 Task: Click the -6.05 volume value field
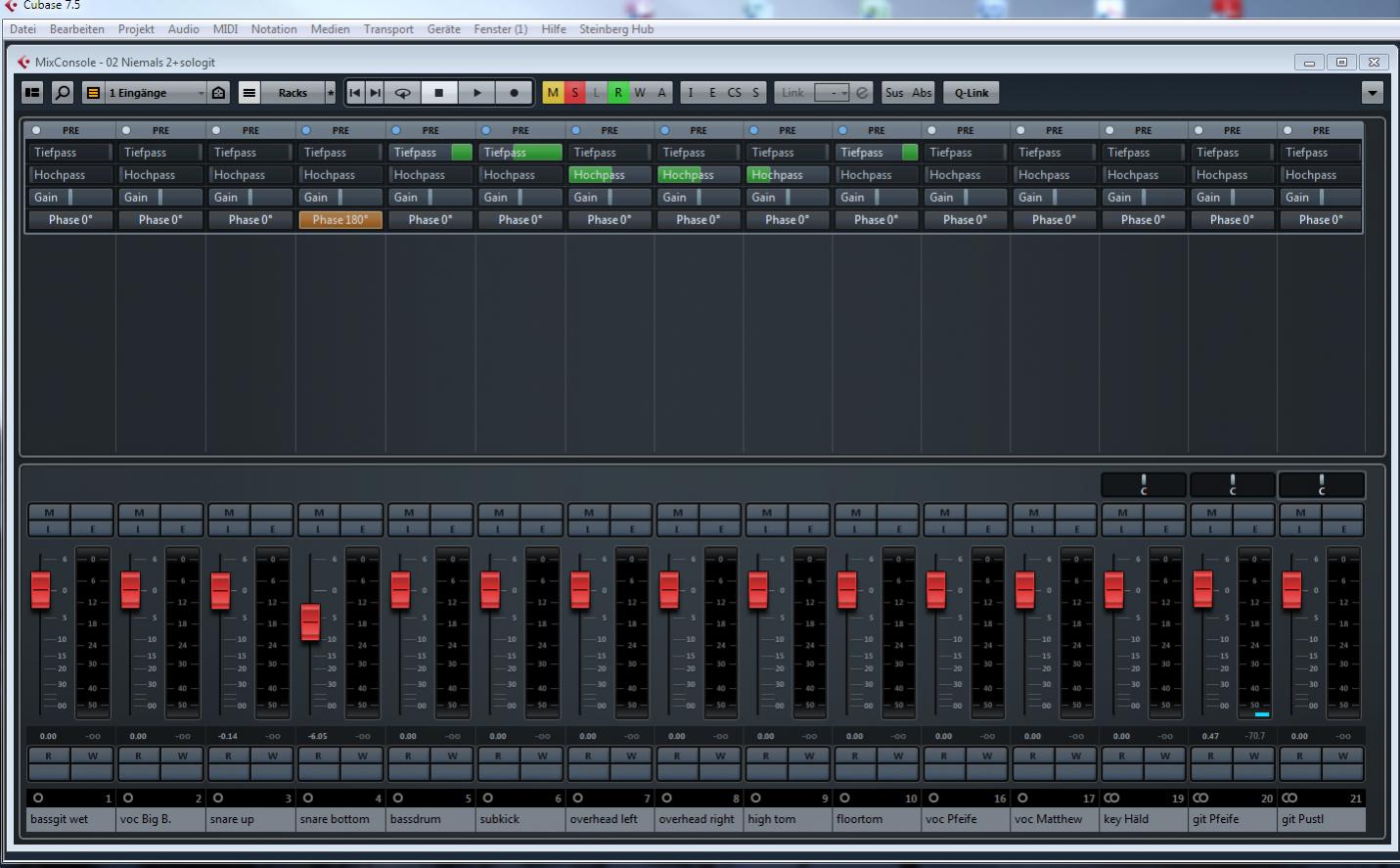pos(318,736)
